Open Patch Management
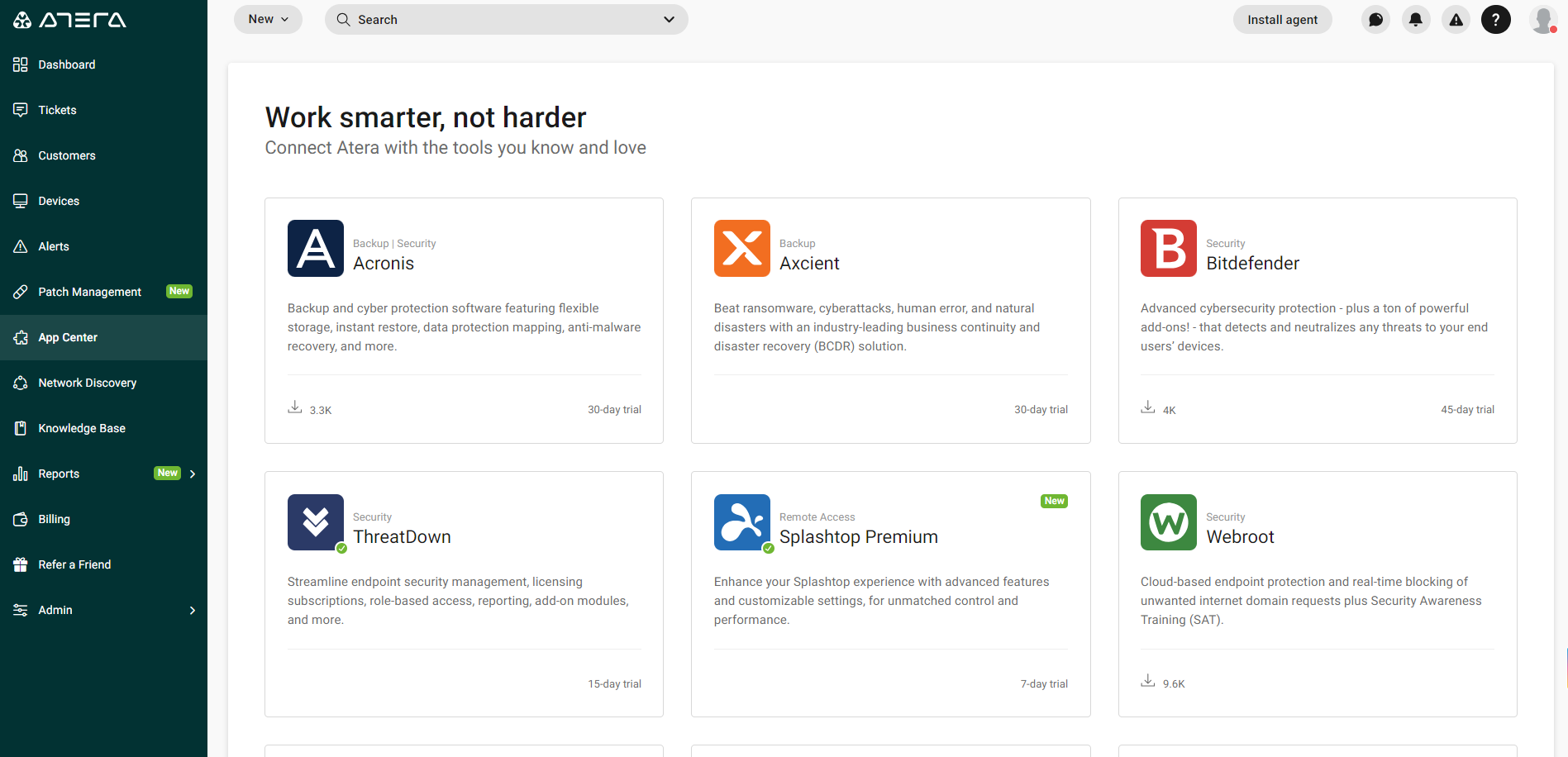This screenshot has height=757, width=1568. 103,292
